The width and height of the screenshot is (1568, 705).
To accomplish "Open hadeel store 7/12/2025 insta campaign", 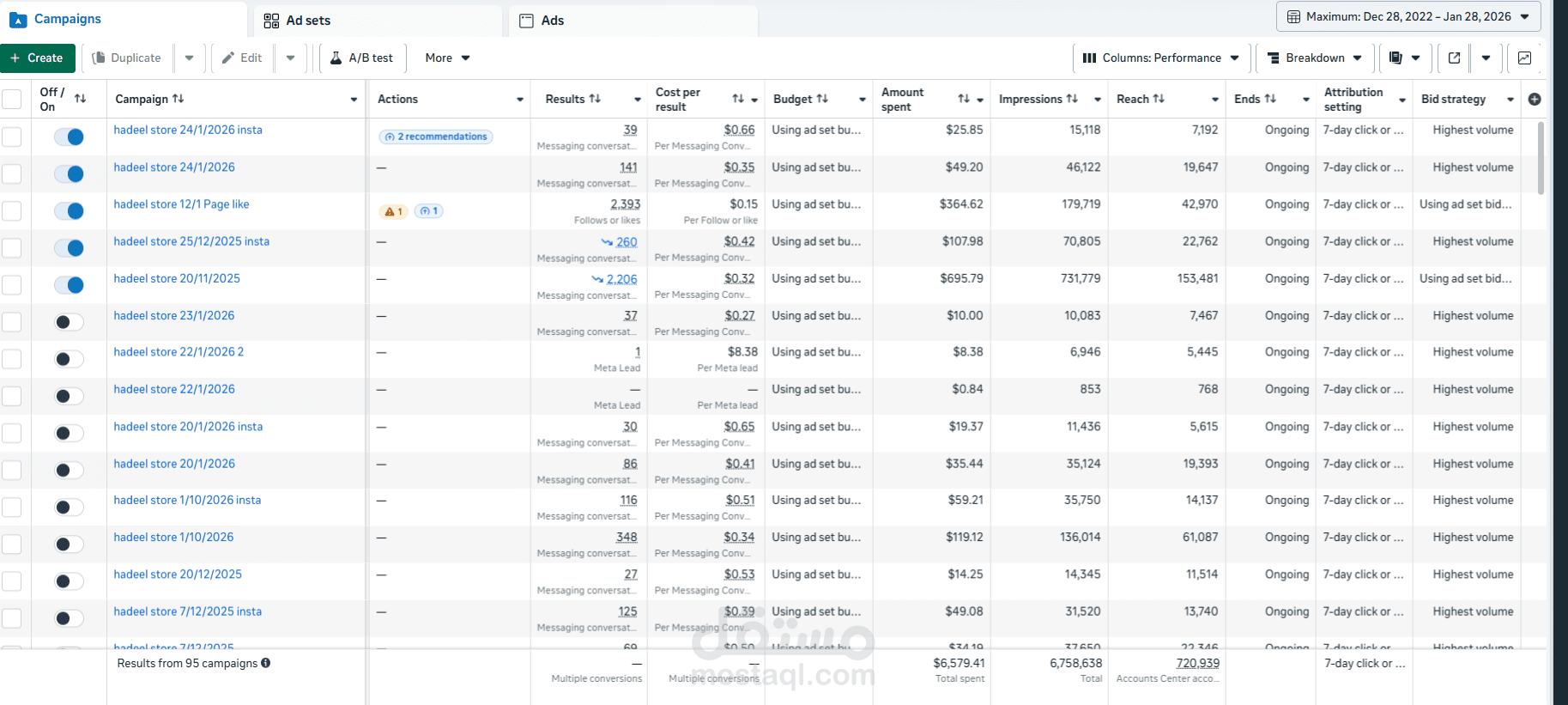I will coord(188,611).
